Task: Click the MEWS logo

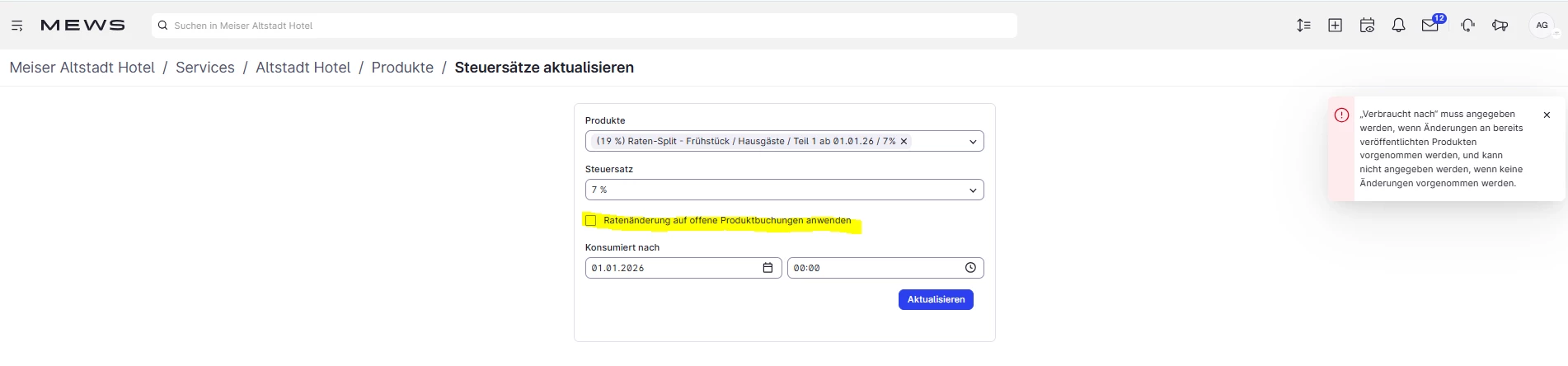Action: (x=82, y=26)
